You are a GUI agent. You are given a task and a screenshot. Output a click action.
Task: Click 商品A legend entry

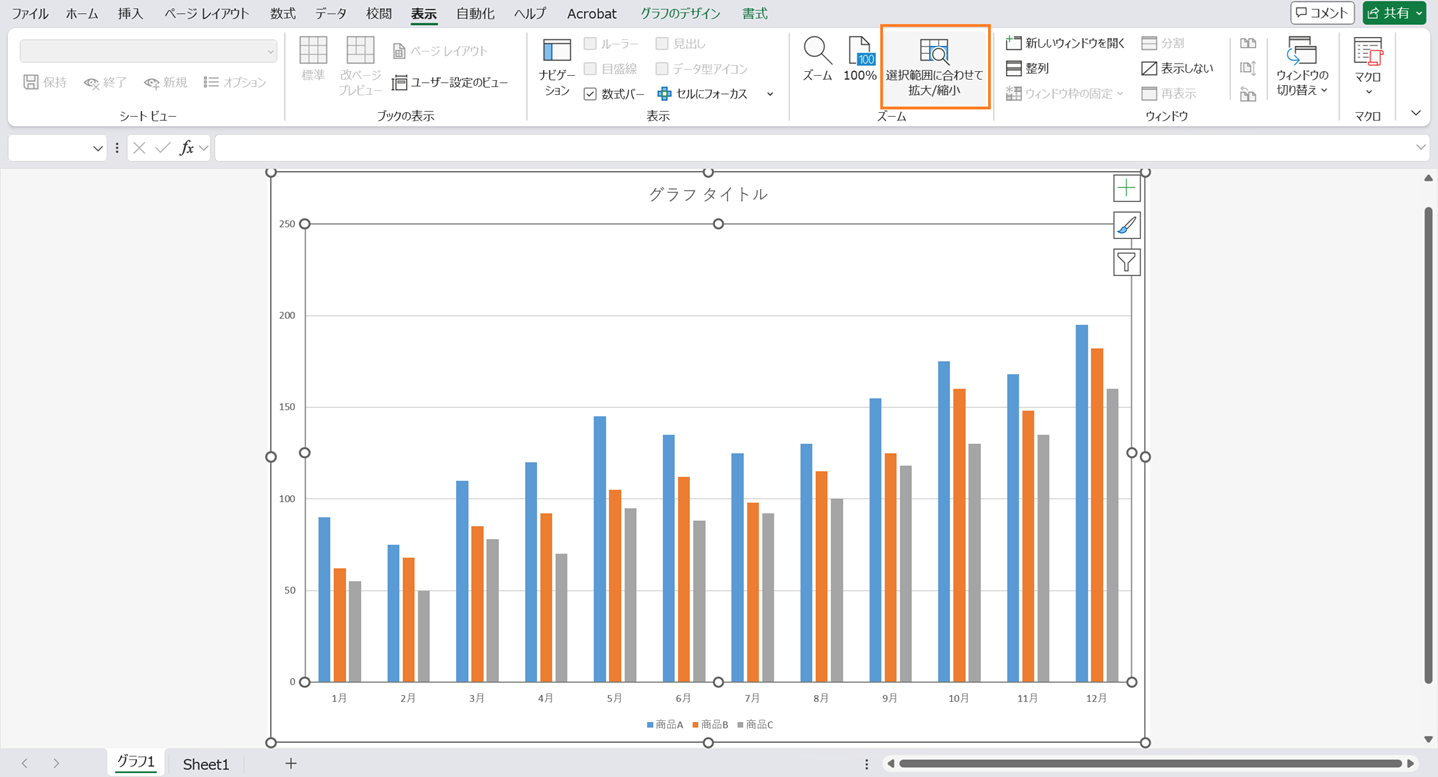click(665, 724)
